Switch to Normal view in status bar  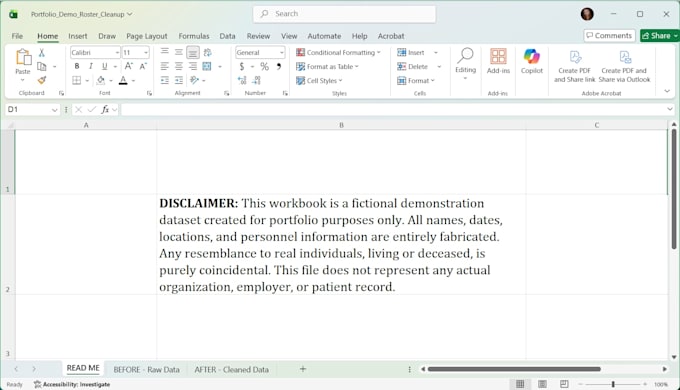(520, 384)
